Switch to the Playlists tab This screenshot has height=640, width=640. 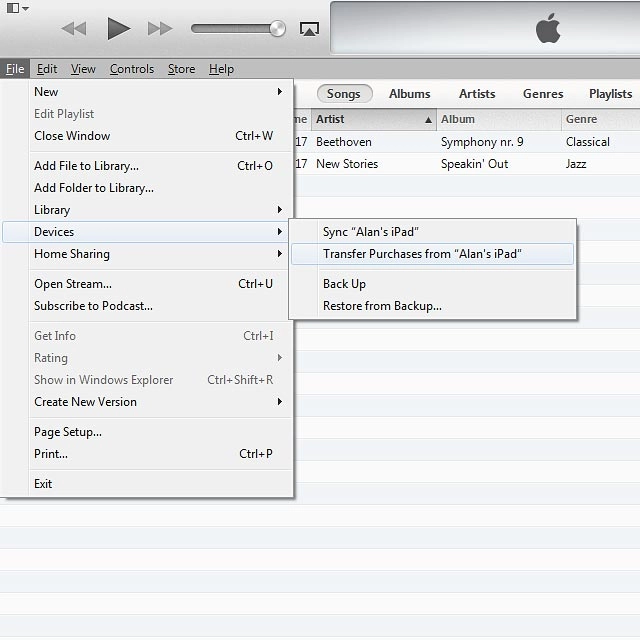pos(610,94)
